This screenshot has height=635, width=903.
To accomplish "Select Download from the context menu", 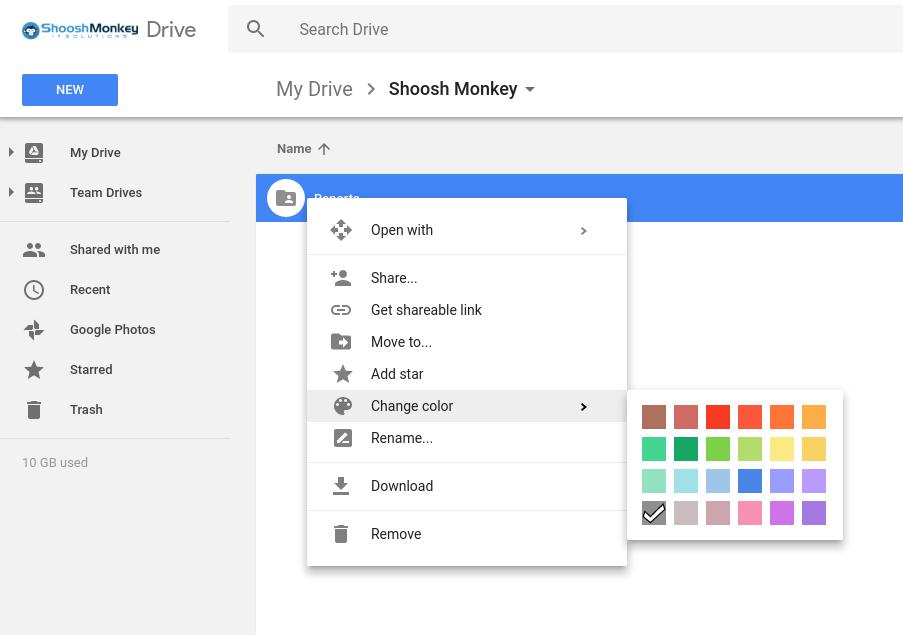I will 402,486.
